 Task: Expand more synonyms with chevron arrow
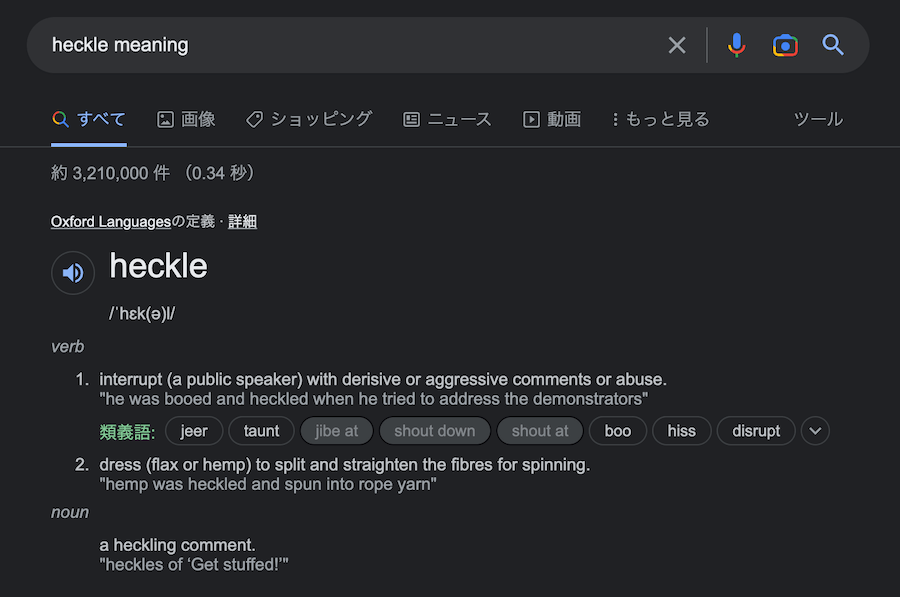[x=816, y=431]
